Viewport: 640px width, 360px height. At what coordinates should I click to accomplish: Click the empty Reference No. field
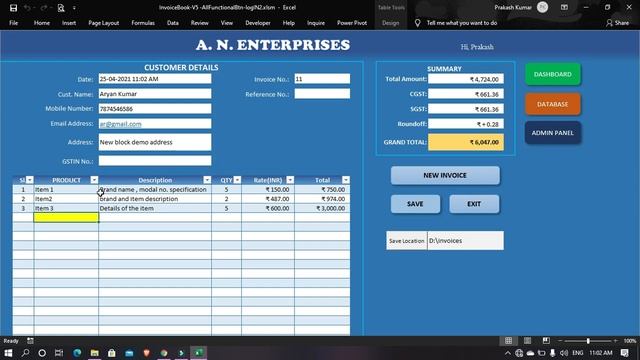pos(322,94)
